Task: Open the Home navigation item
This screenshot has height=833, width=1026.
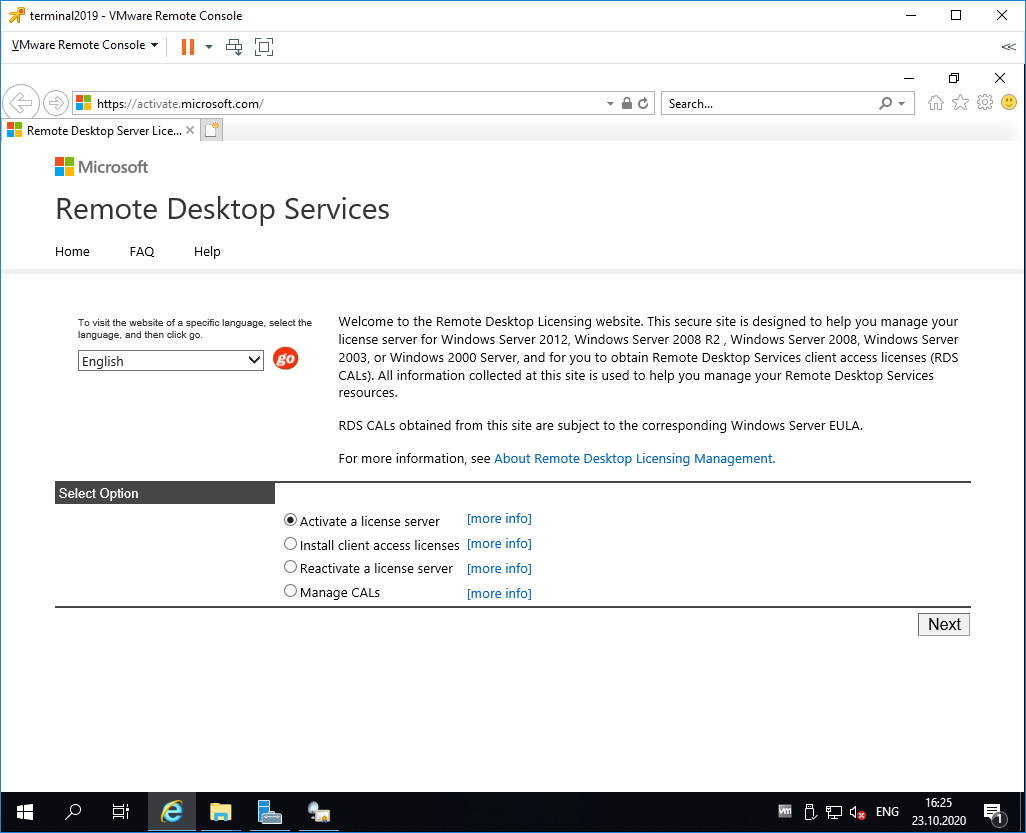Action: 72,251
